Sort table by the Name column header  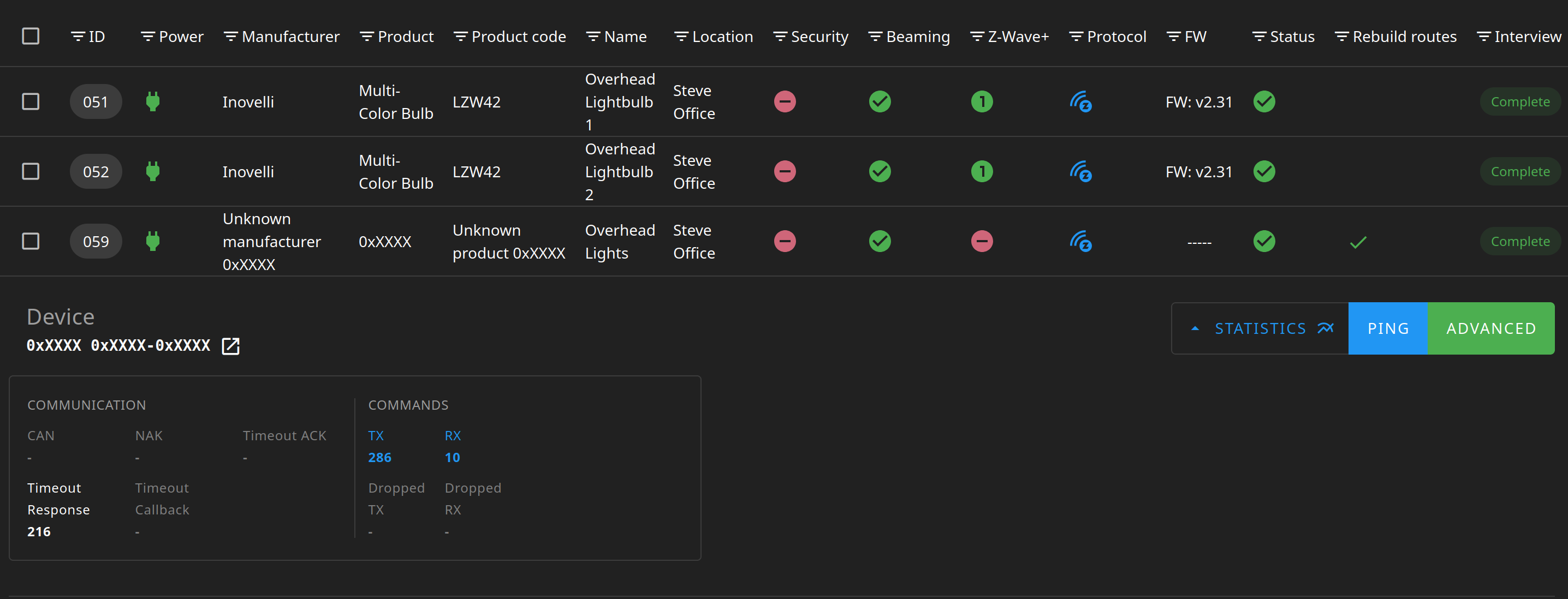625,37
